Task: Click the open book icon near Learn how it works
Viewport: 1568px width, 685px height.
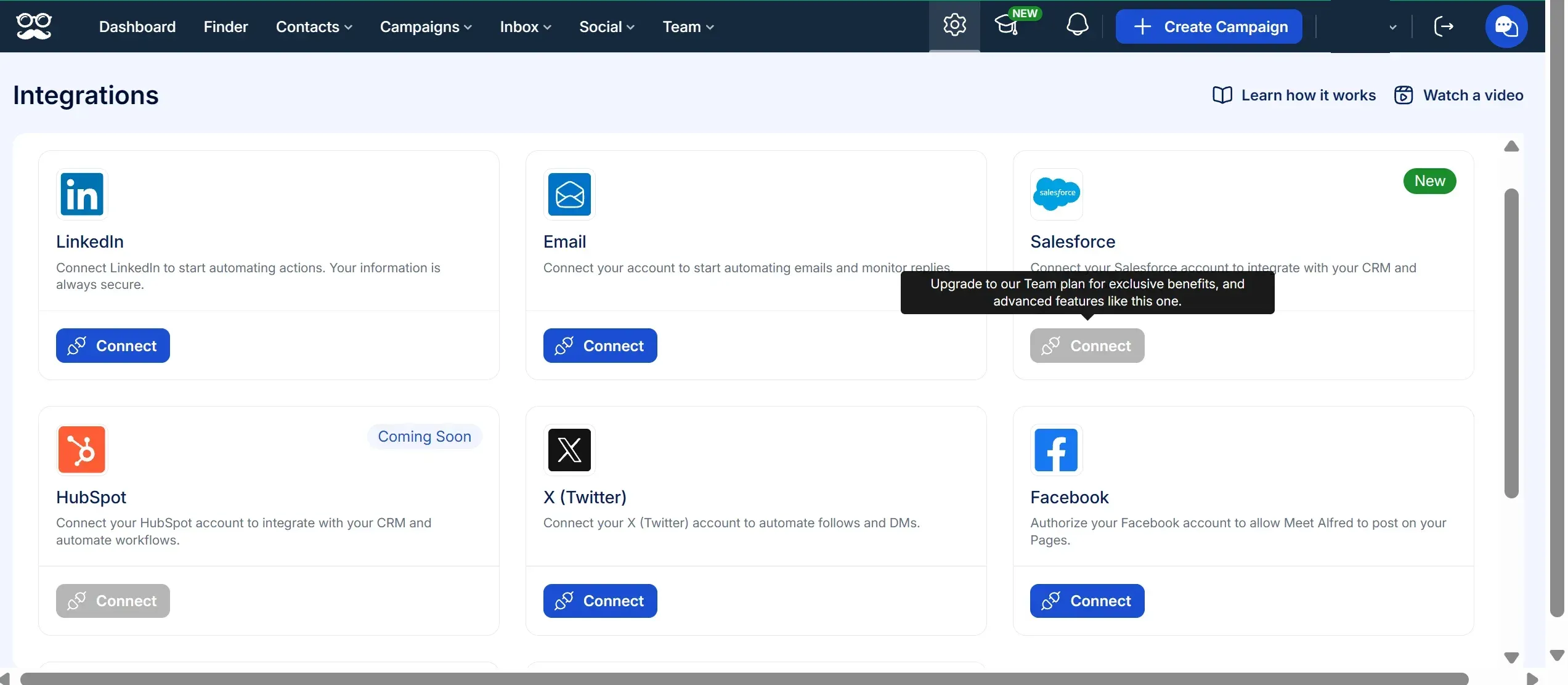Action: (1222, 95)
